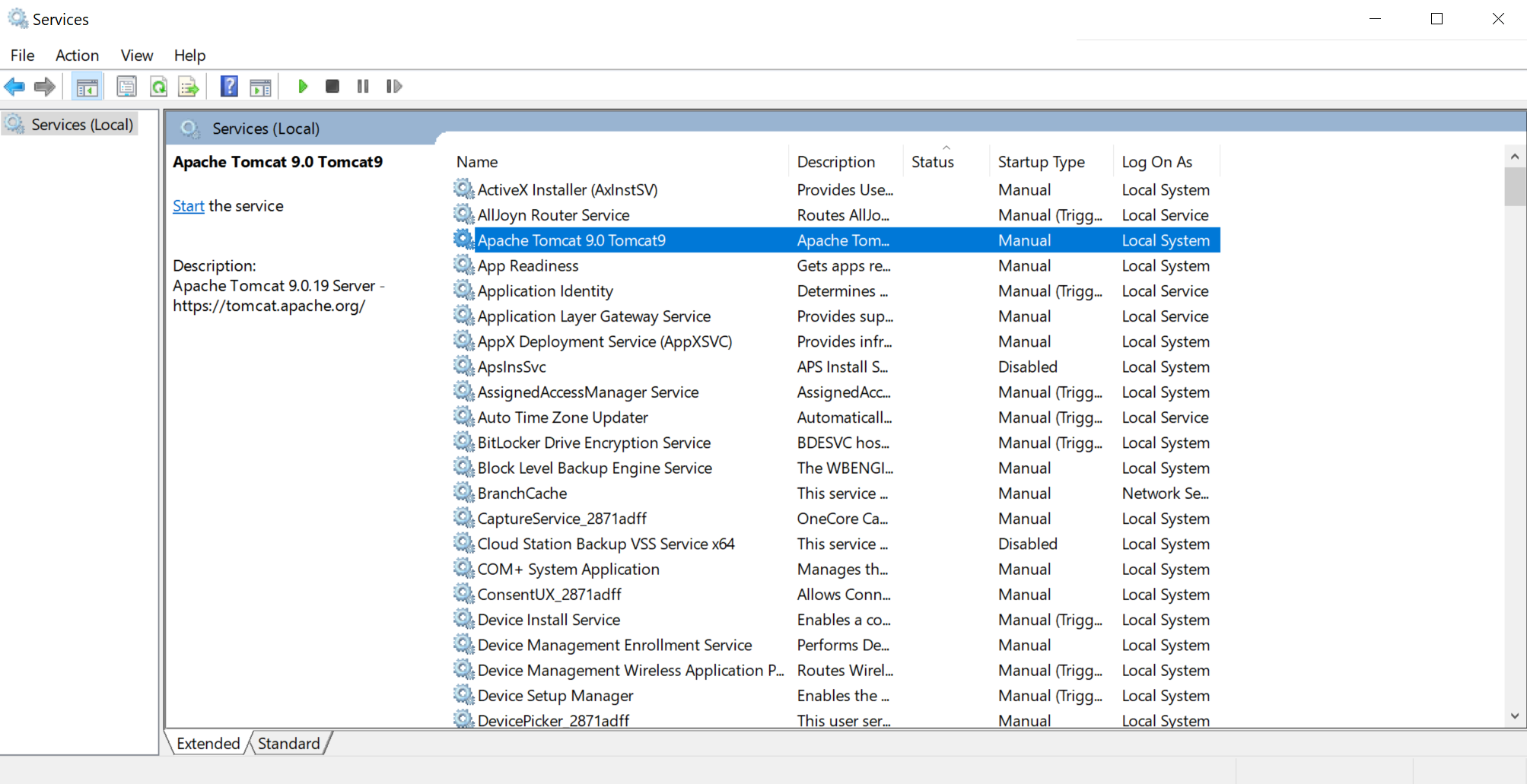Click the CaptureService_2871adff gear icon

click(x=463, y=517)
